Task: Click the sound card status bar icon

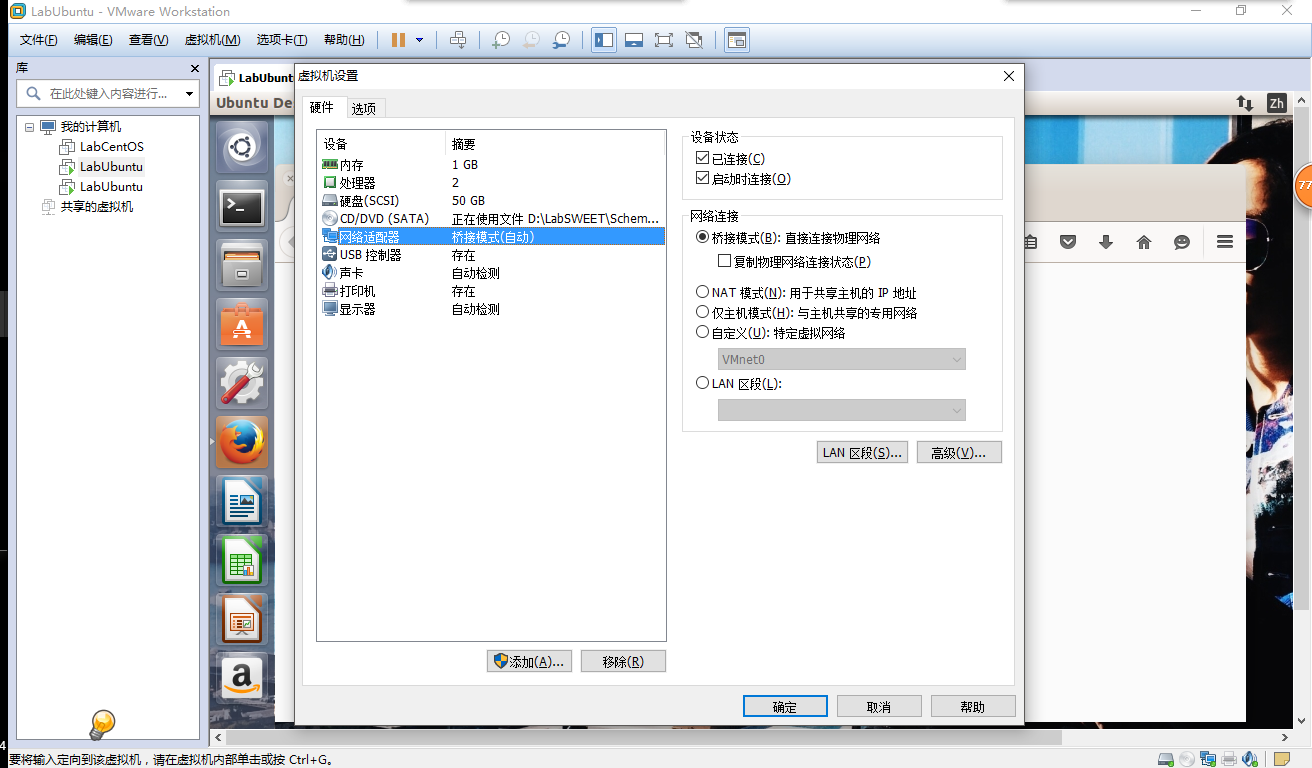Action: pos(1249,759)
